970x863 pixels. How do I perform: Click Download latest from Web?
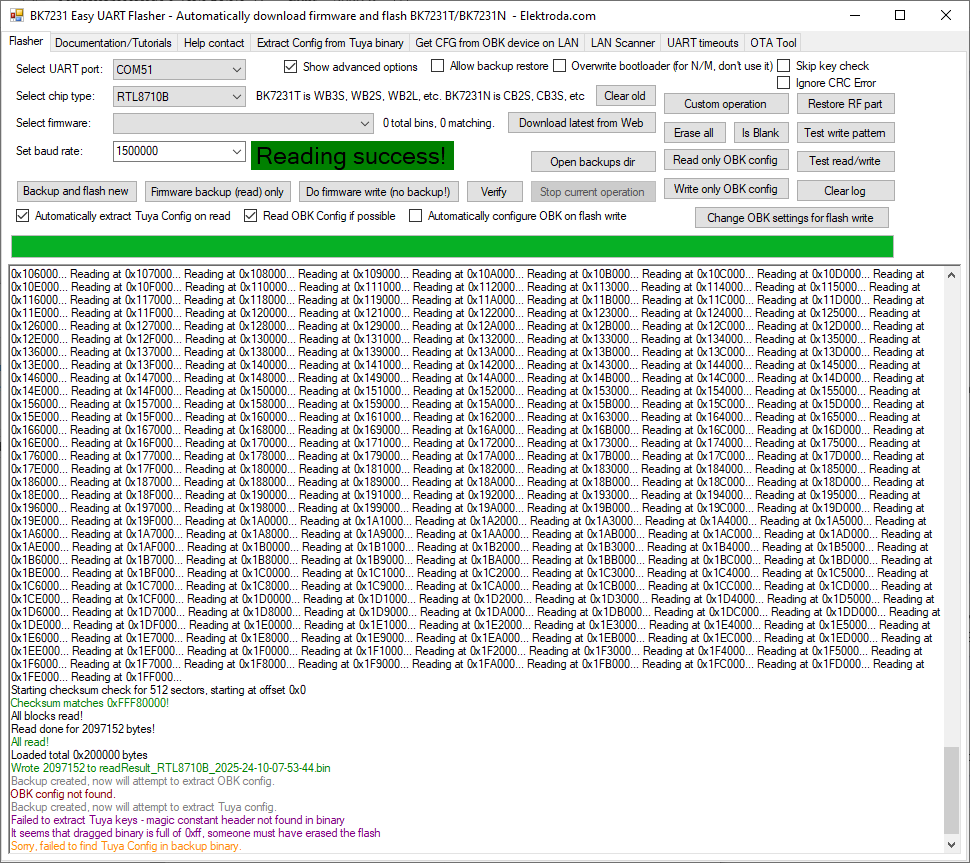coord(581,122)
